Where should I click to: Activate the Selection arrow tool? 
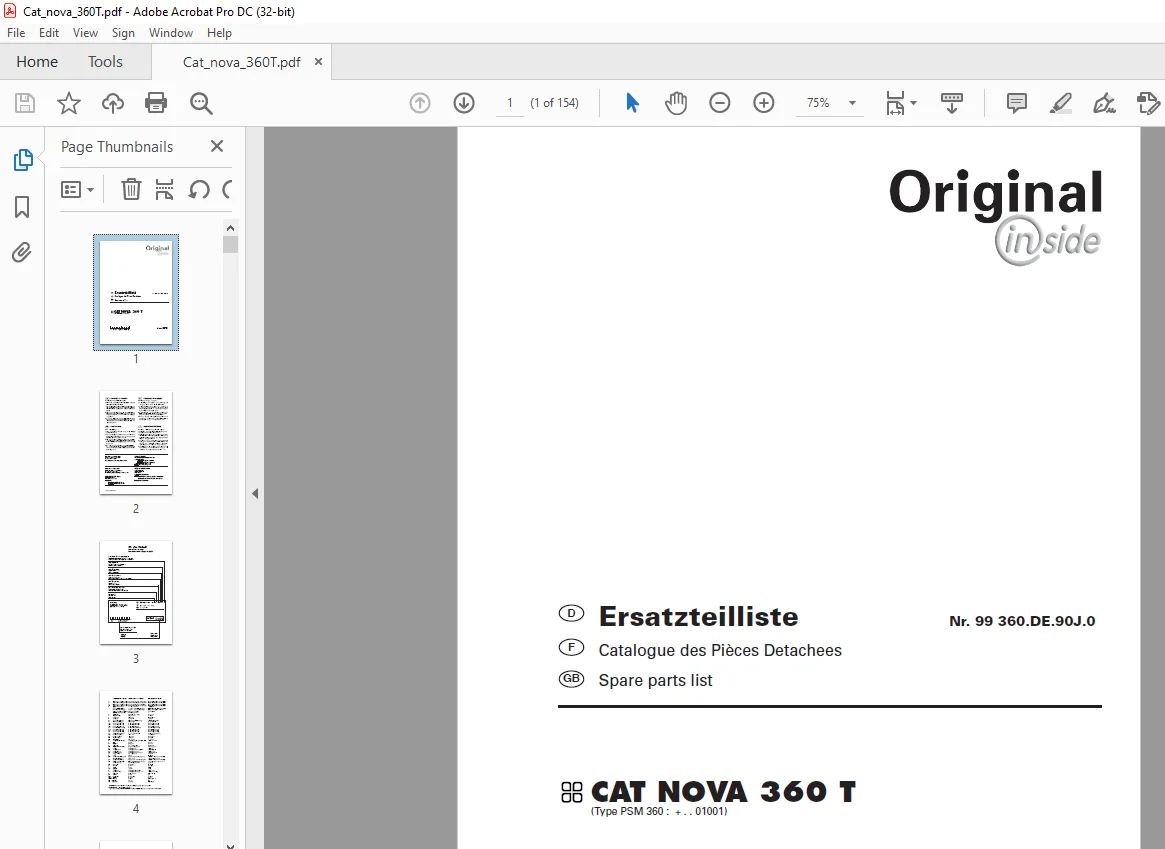632,103
